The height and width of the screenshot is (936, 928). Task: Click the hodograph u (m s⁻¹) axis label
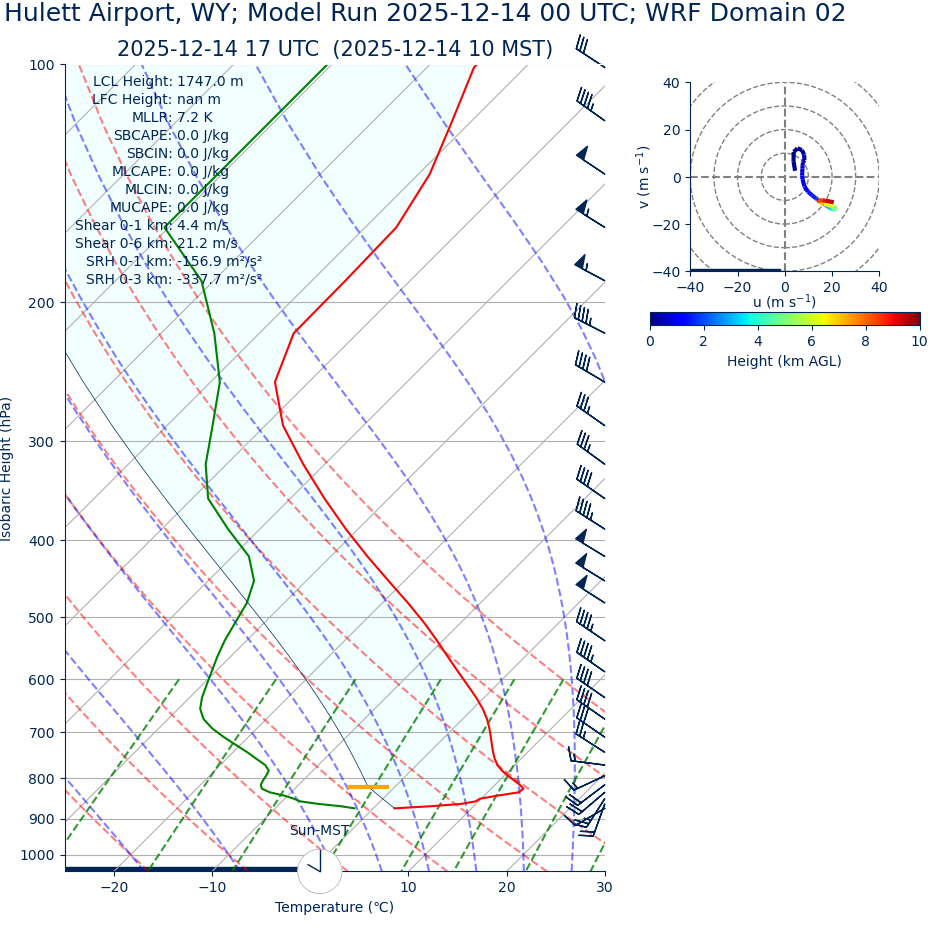pyautogui.click(x=784, y=302)
